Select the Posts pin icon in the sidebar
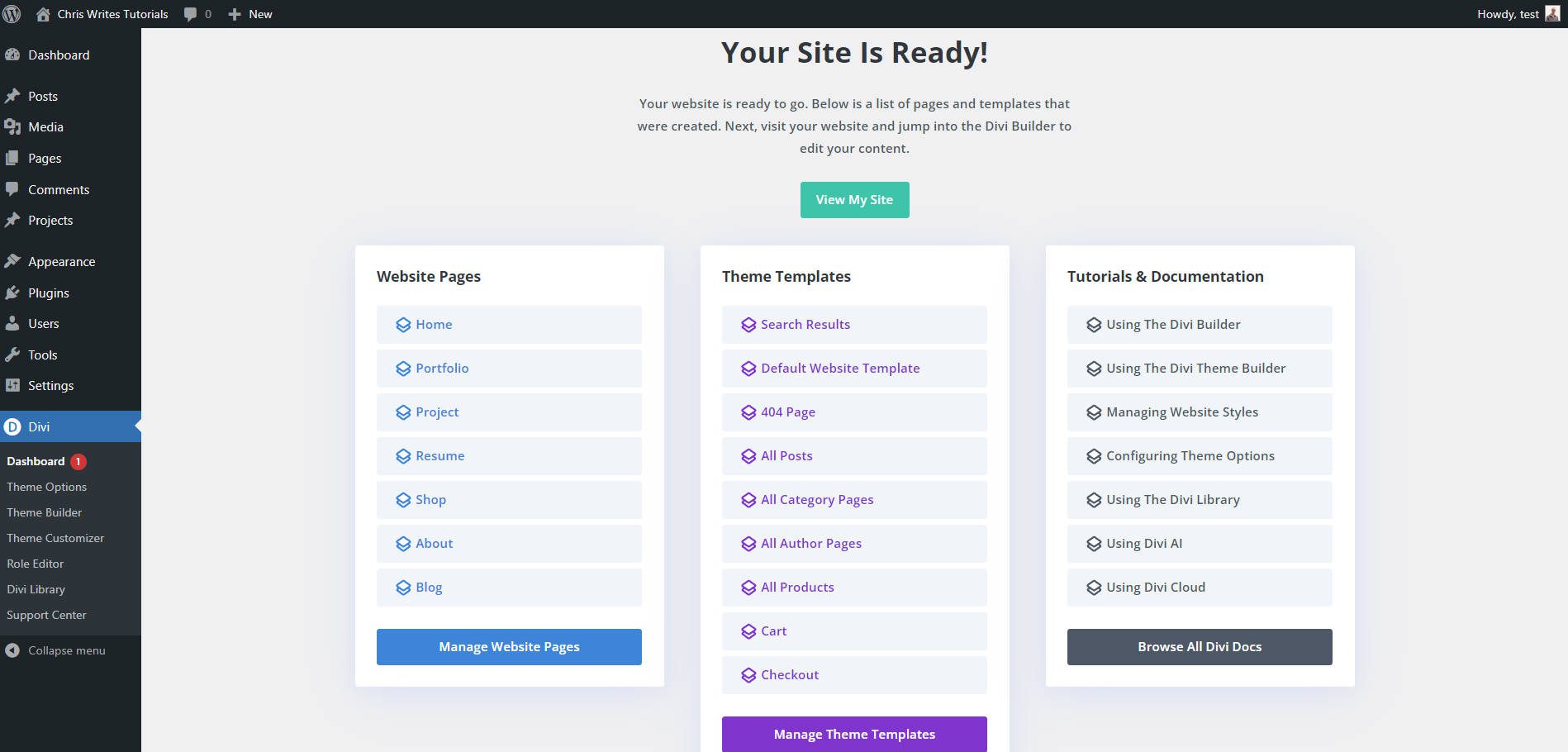1568x752 pixels. [x=12, y=96]
